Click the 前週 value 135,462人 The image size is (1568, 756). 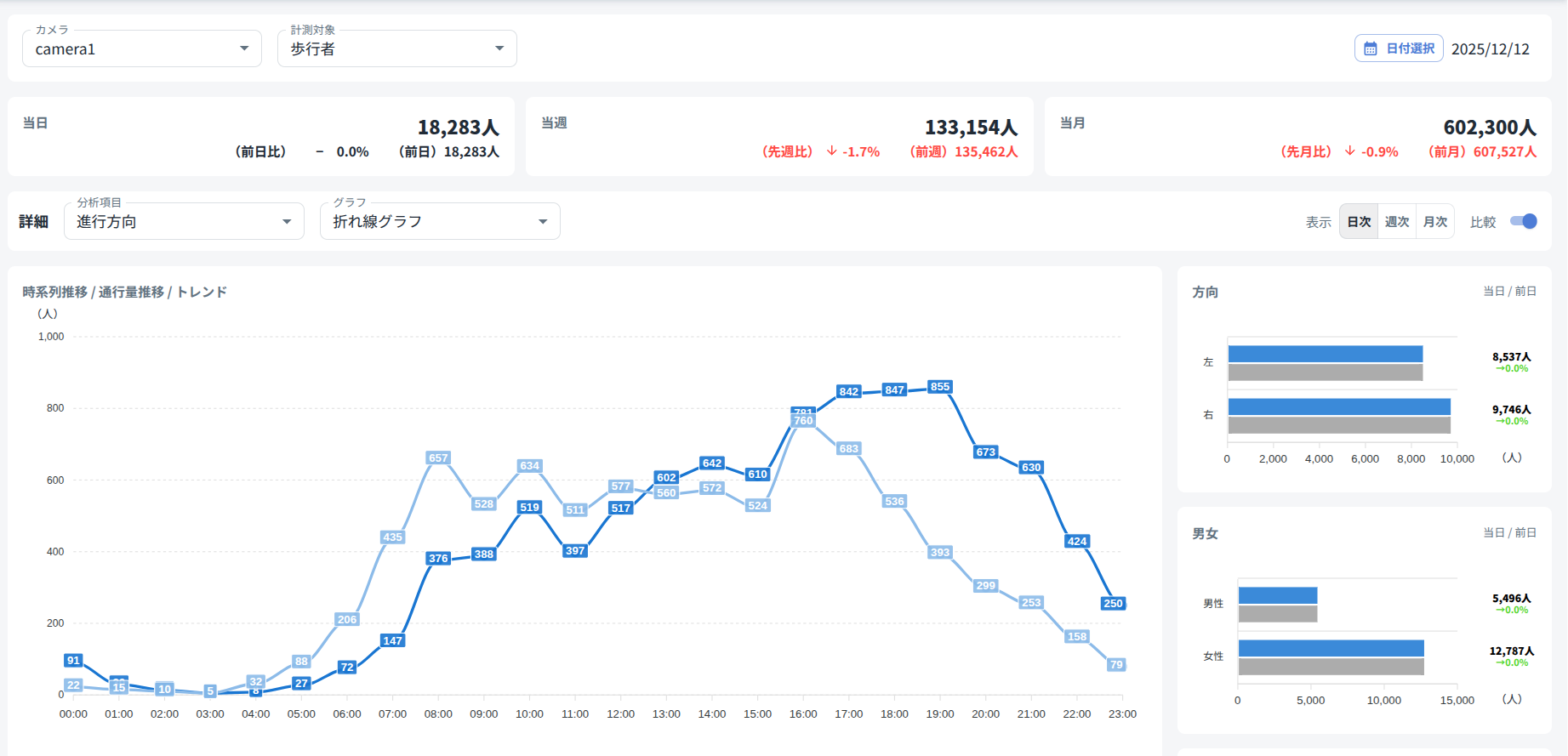coord(986,152)
